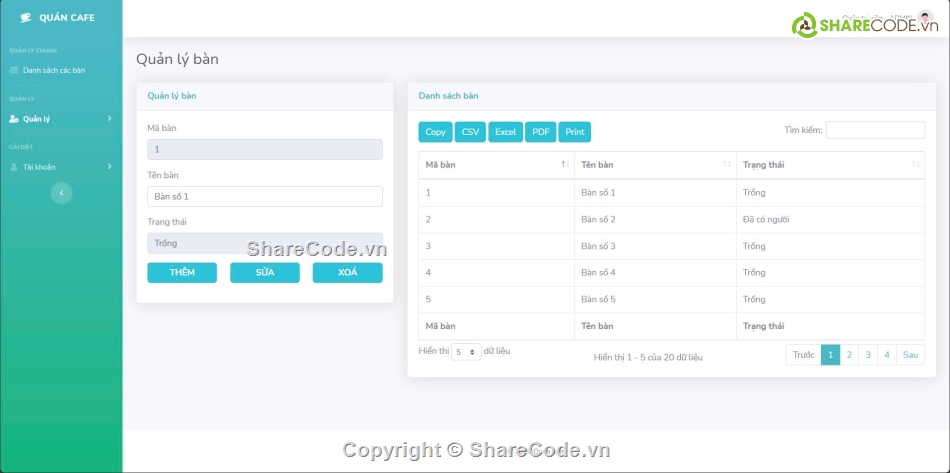Screen dimensions: 950x473
Task: Select the table row for Bàn số 2
Action: [x=671, y=220]
